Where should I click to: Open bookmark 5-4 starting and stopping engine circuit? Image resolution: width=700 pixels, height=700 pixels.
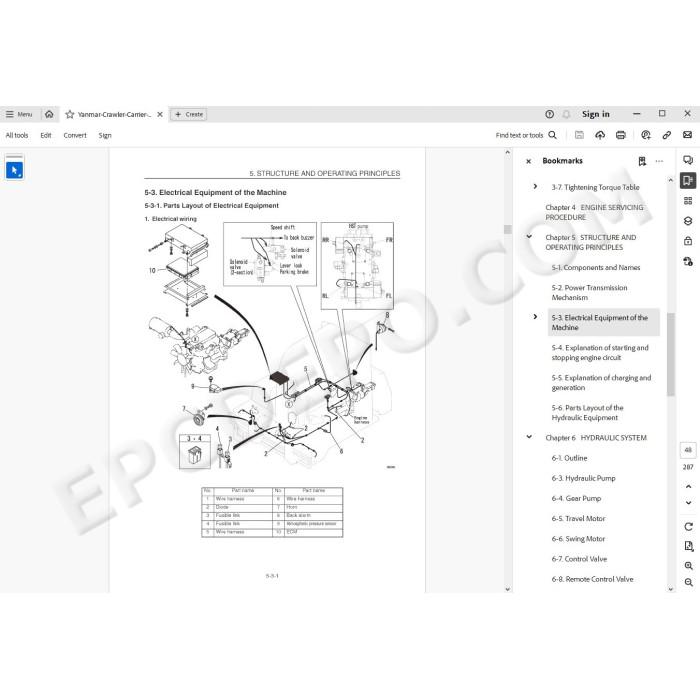pyautogui.click(x=600, y=353)
